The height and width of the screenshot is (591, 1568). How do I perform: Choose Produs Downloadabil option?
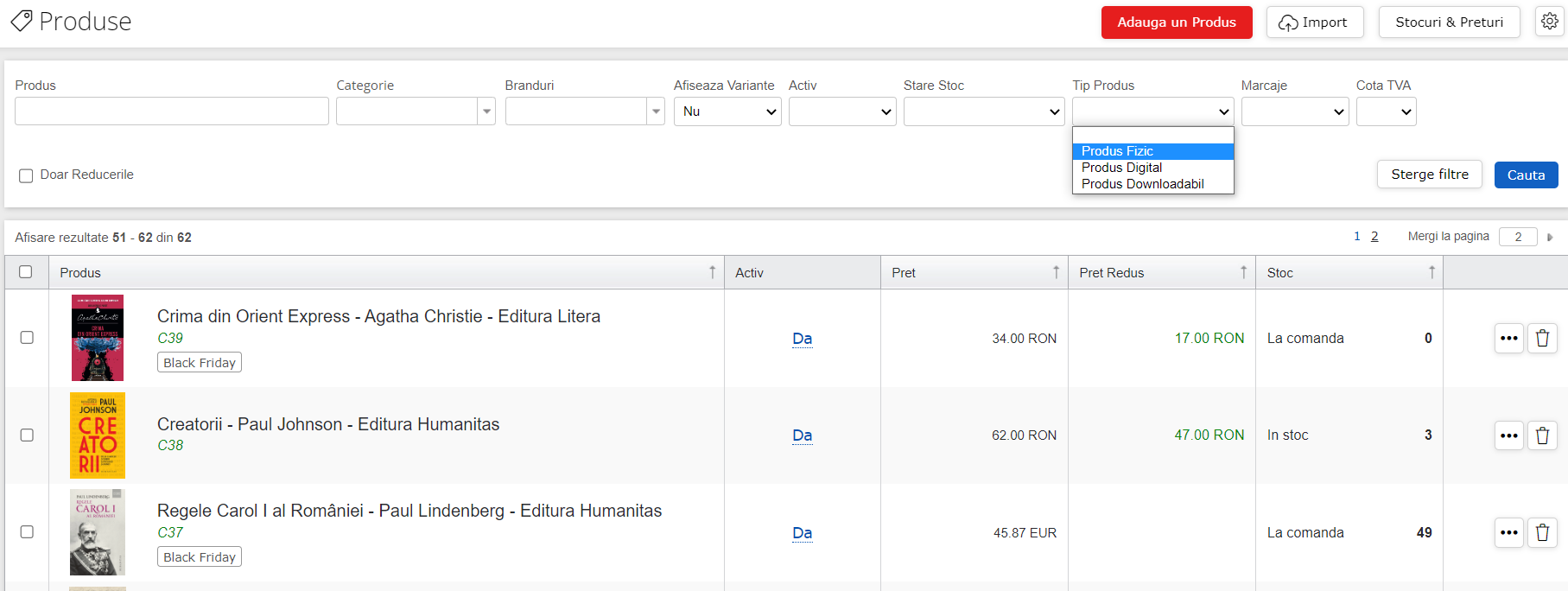click(1152, 184)
